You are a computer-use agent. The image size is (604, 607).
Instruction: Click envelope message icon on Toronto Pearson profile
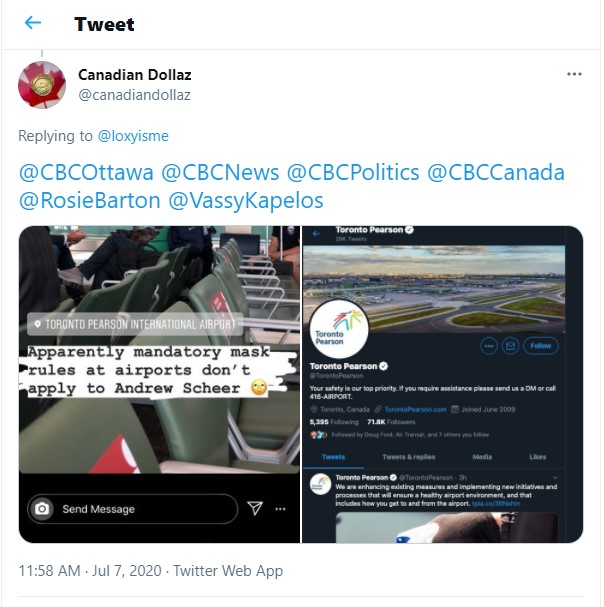(x=510, y=346)
